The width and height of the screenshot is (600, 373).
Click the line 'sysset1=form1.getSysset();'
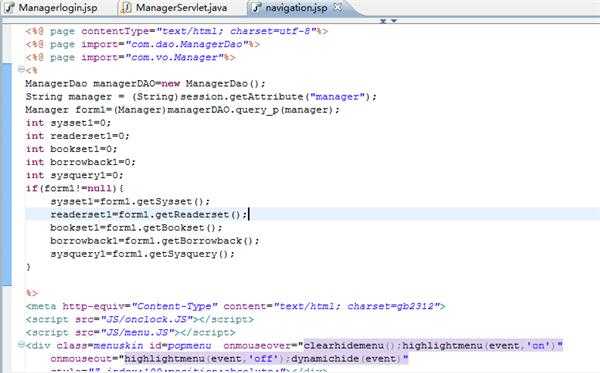pos(130,201)
